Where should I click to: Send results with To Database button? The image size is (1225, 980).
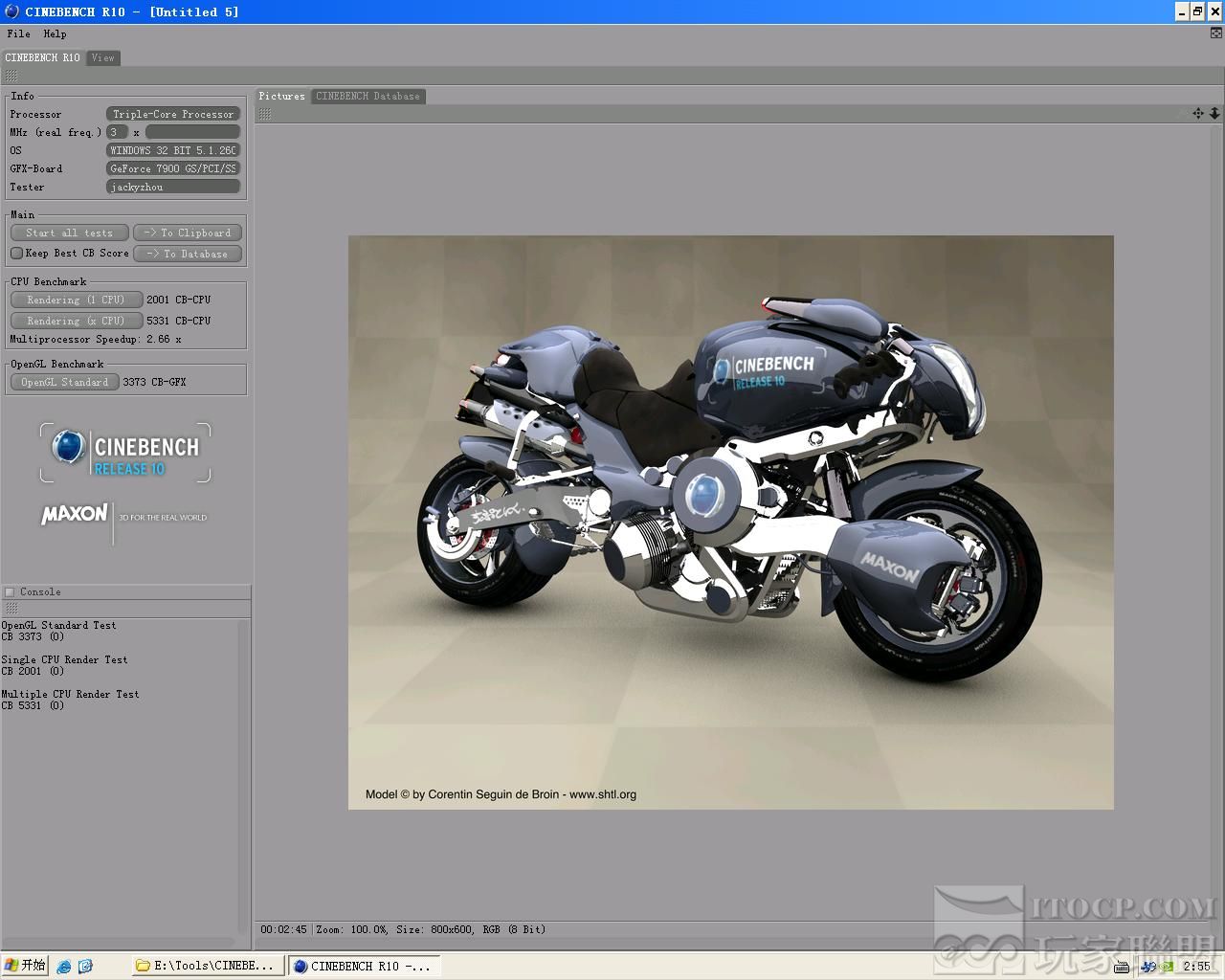tap(188, 254)
